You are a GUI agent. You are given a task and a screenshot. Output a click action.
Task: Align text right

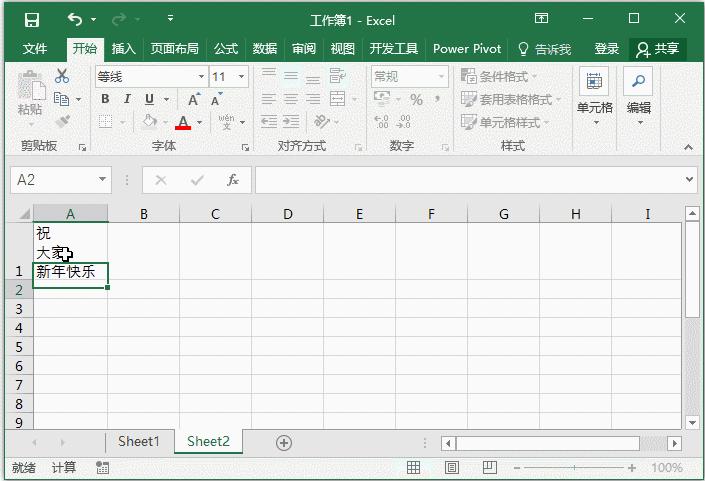coord(313,99)
